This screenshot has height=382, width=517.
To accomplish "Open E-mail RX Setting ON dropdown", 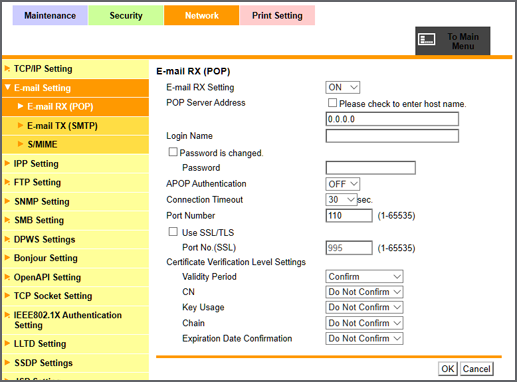I will click(343, 87).
